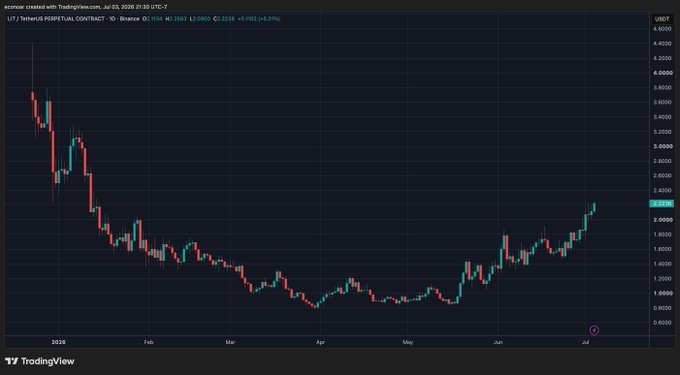This screenshot has width=680, height=375.
Task: Click the current price label 2.2236
Action: (x=661, y=204)
